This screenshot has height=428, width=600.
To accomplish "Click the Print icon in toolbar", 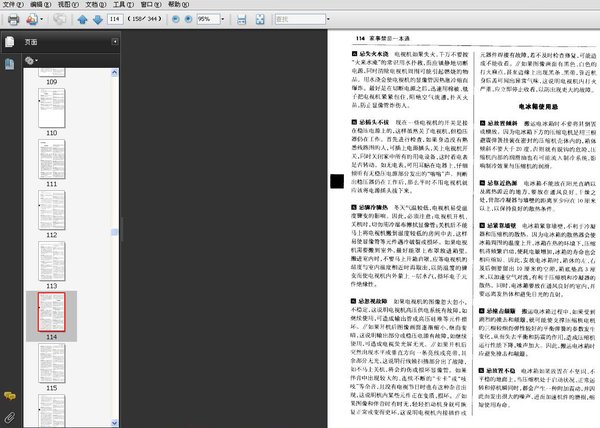I will [x=12, y=19].
